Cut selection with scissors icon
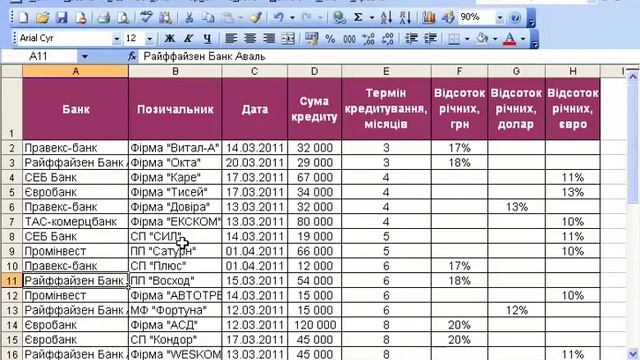 (189, 18)
